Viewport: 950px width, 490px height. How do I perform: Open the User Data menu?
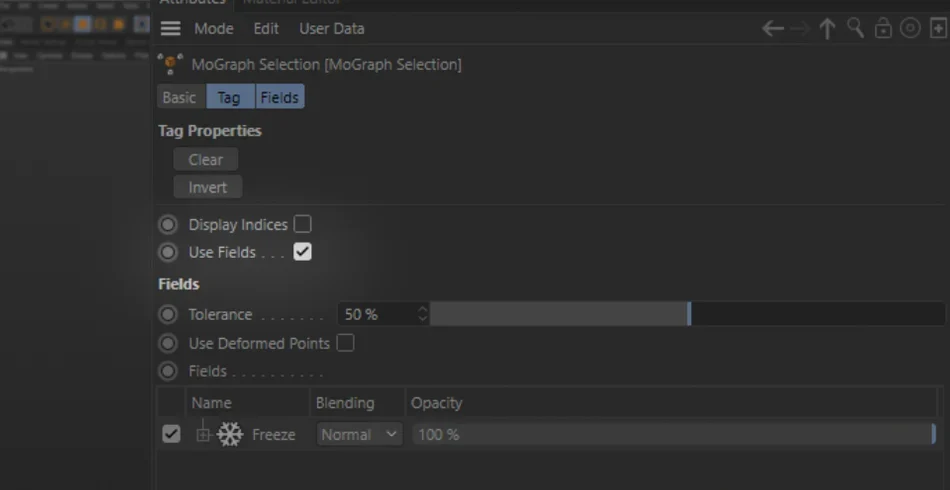click(x=331, y=28)
